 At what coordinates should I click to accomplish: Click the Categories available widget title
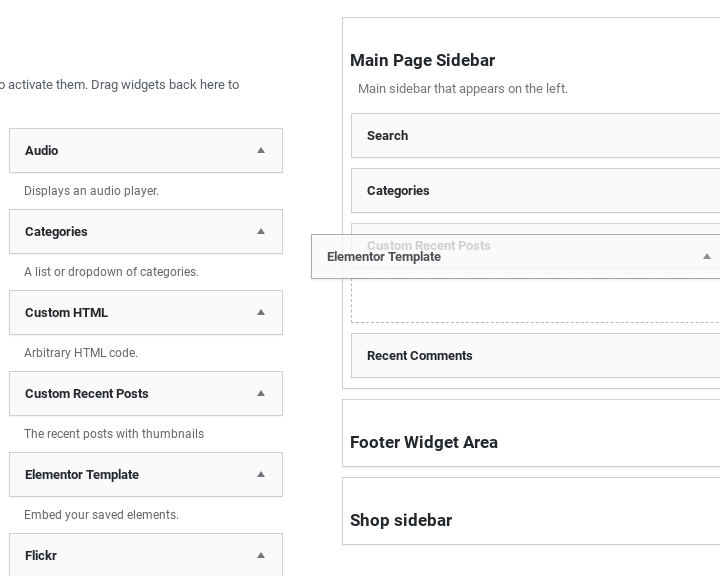pos(56,232)
